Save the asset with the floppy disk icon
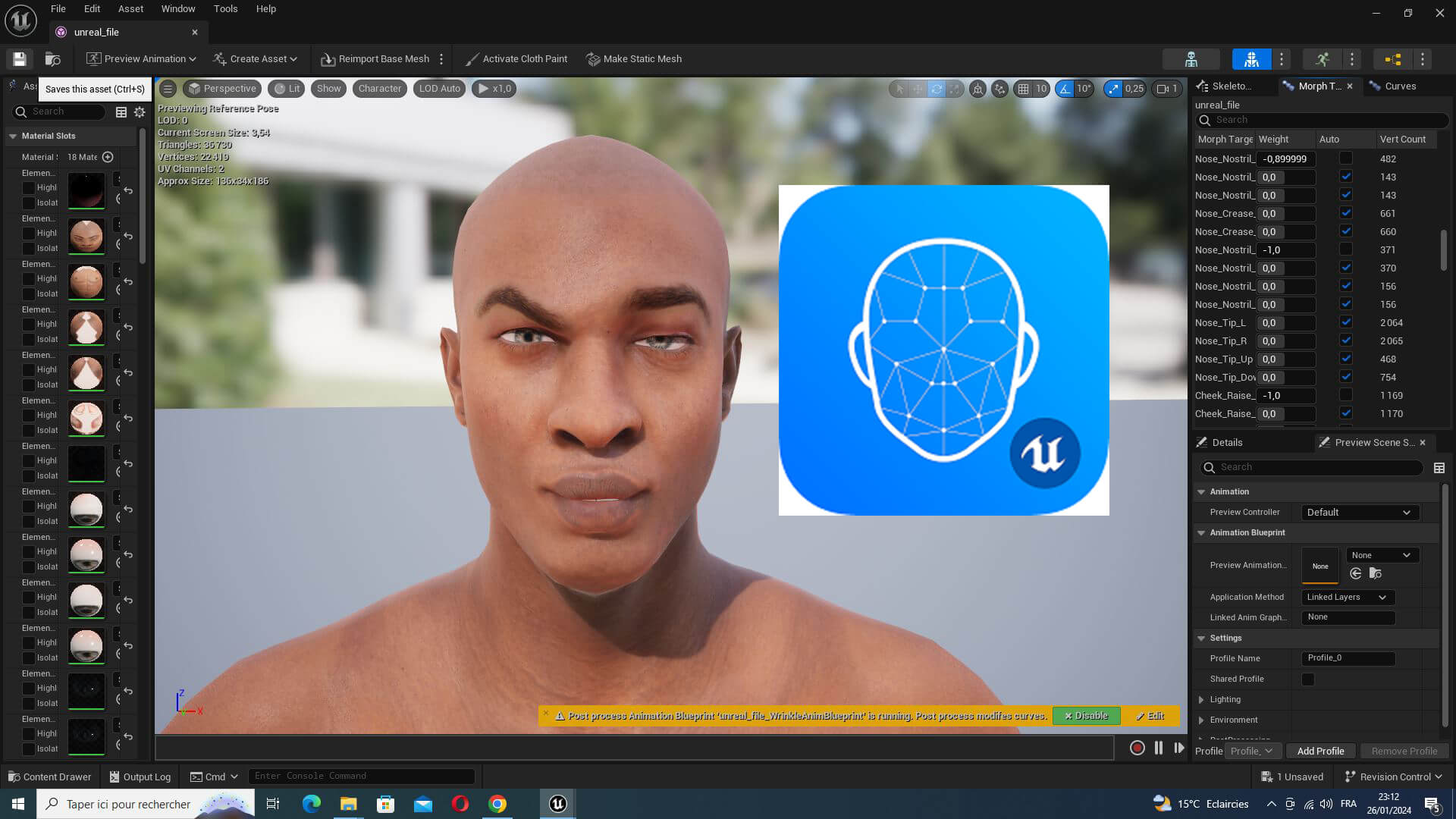The width and height of the screenshot is (1456, 819). point(20,59)
